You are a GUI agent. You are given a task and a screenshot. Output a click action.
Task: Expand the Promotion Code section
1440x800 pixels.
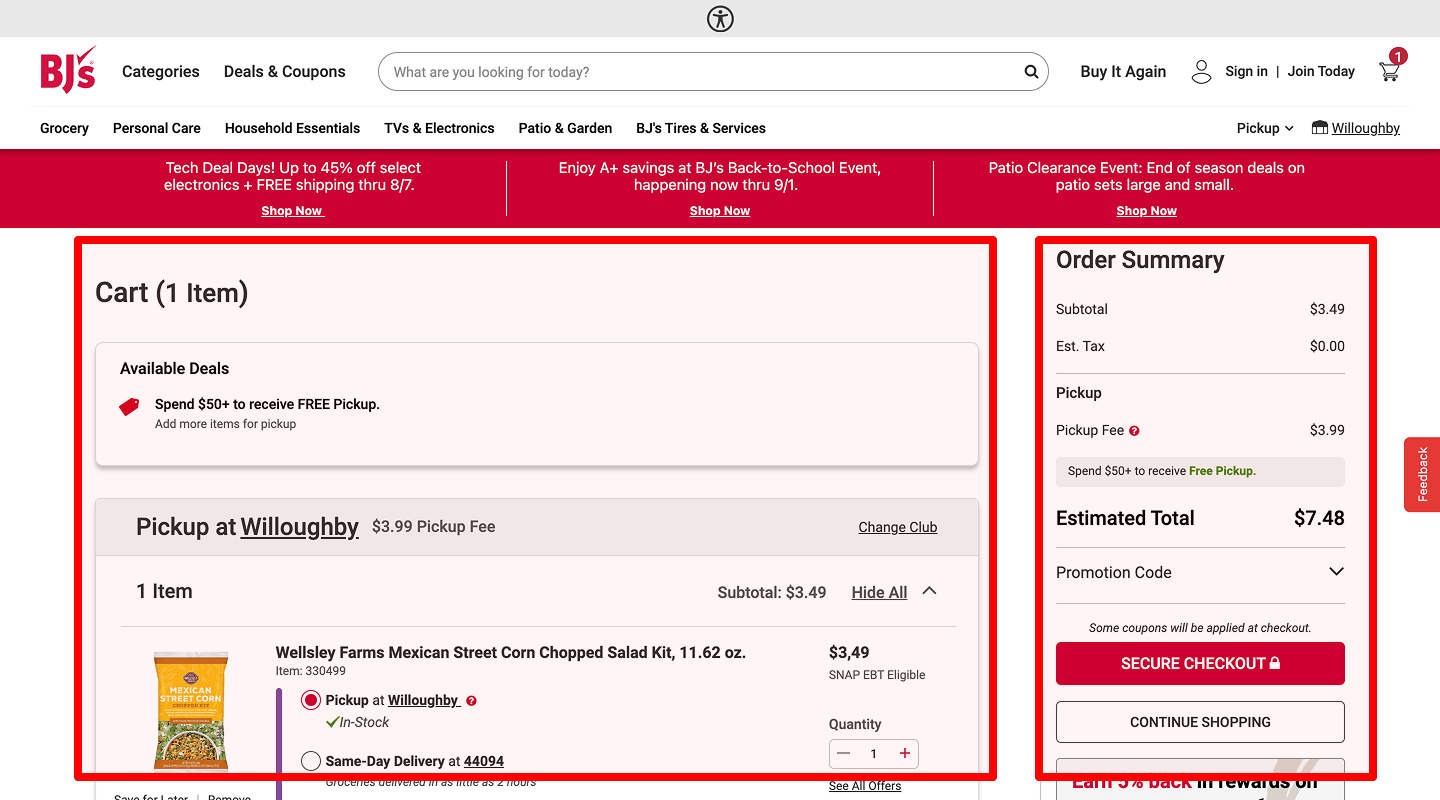(x=1336, y=572)
